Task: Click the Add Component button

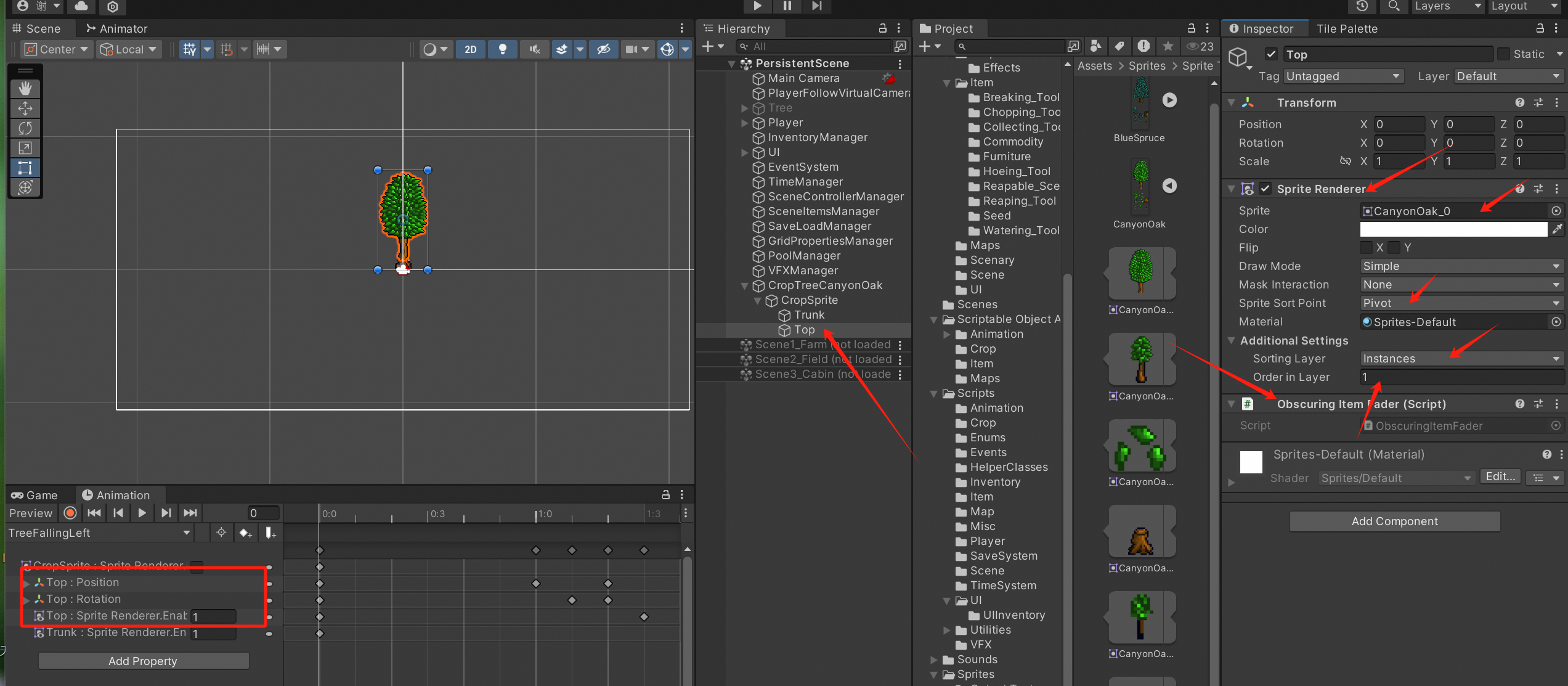Action: [x=1394, y=521]
